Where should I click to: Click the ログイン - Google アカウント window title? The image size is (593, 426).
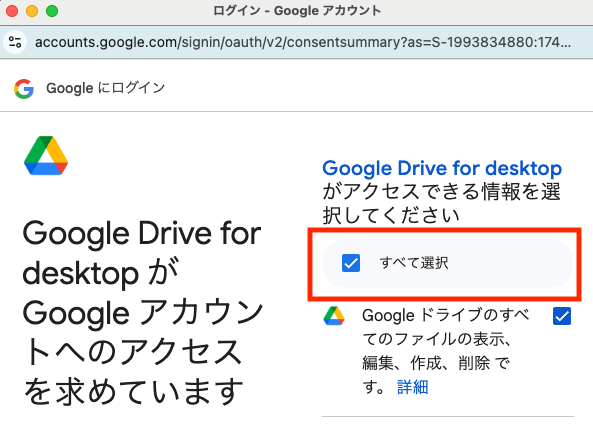[x=296, y=11]
